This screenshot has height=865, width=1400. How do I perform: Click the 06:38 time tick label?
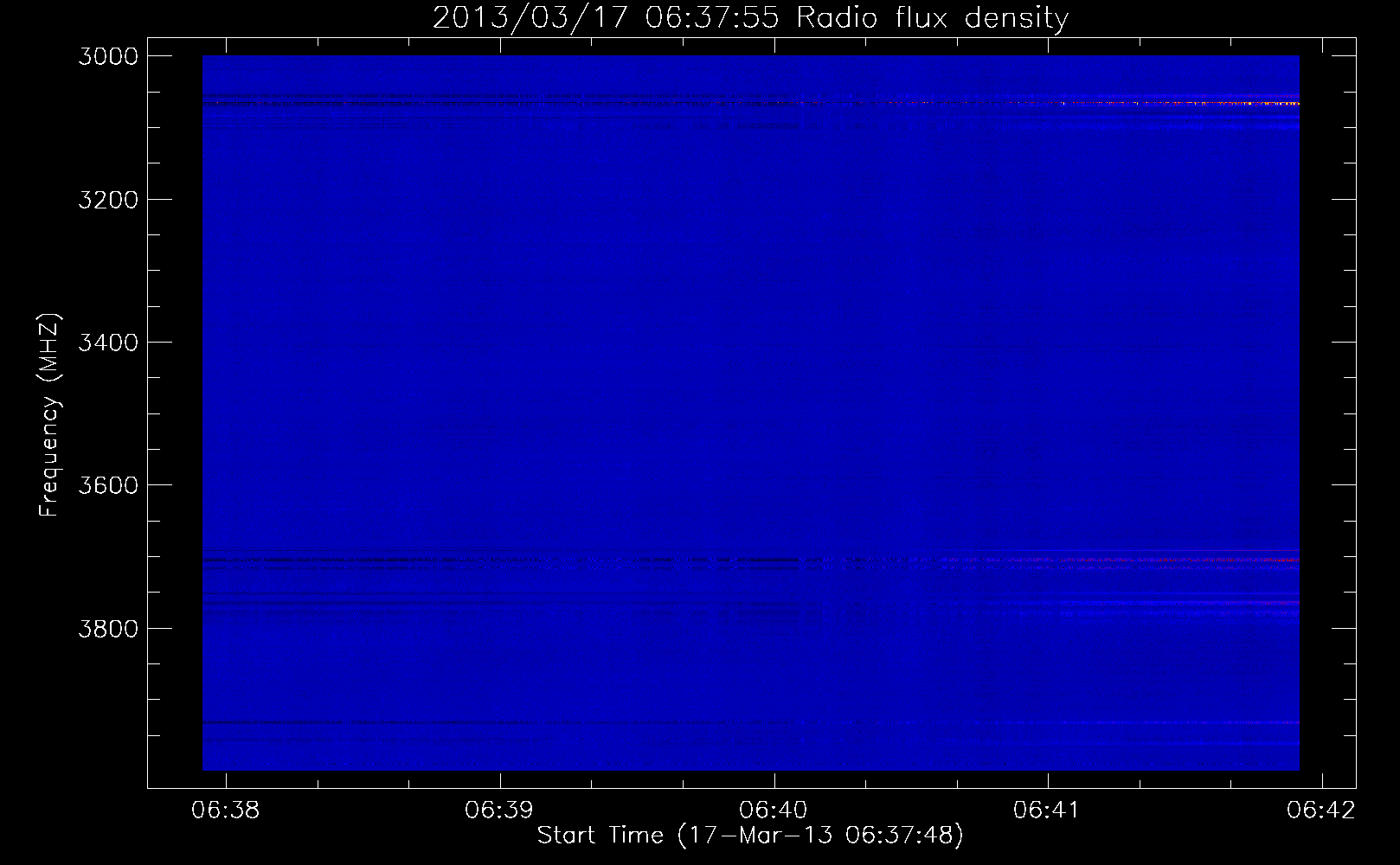(x=225, y=810)
